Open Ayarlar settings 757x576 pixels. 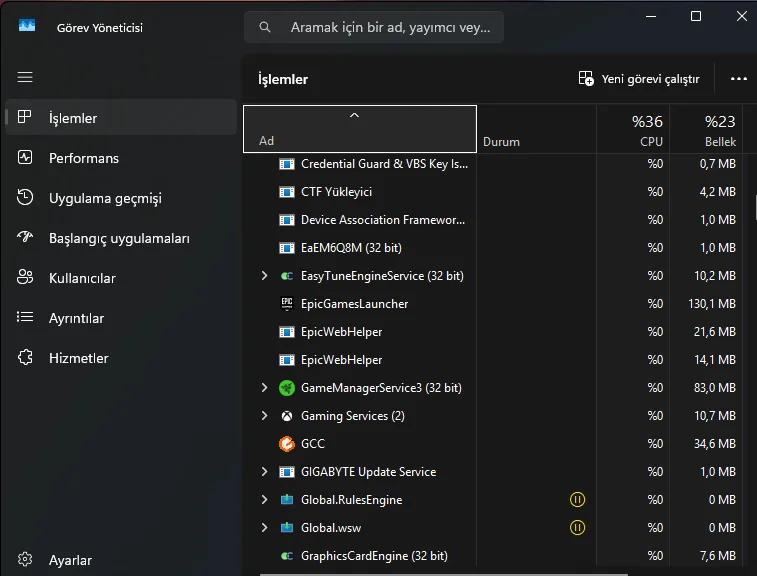coord(70,560)
